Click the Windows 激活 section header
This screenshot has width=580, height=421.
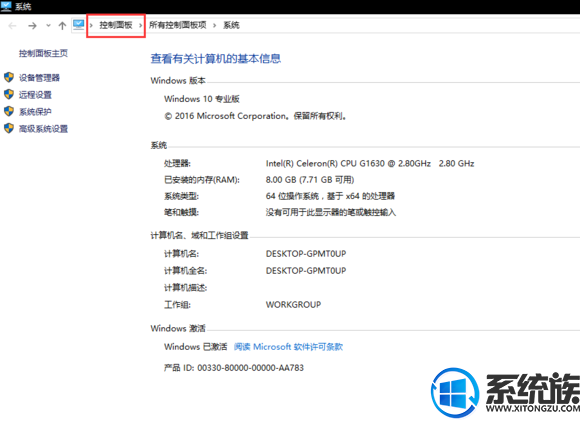coord(178,328)
